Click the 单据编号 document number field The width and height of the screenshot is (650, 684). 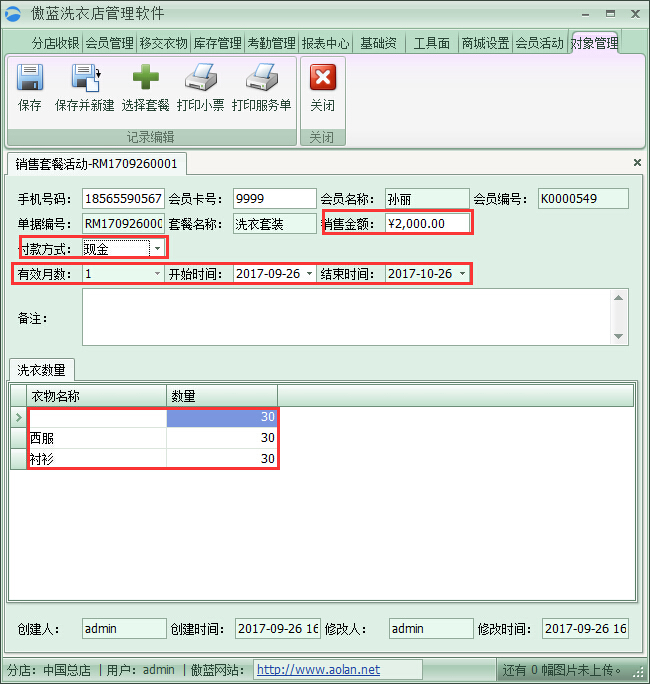(x=123, y=224)
